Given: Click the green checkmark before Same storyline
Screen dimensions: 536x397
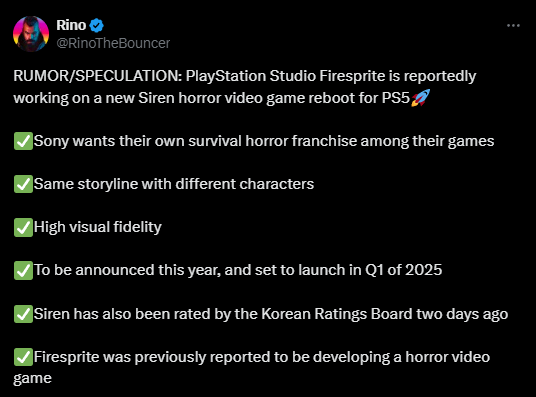Looking at the screenshot, I should coord(23,184).
